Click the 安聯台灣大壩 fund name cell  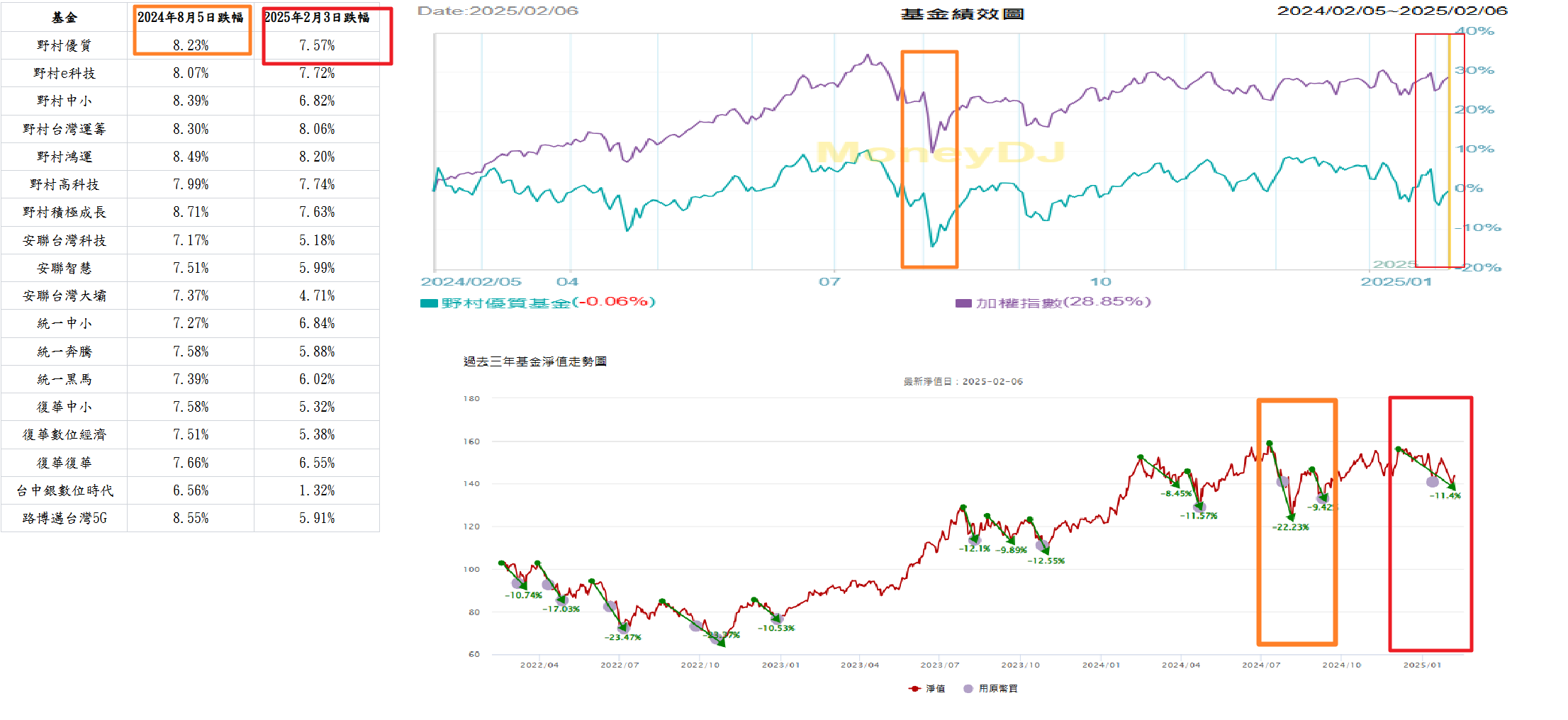click(64, 296)
